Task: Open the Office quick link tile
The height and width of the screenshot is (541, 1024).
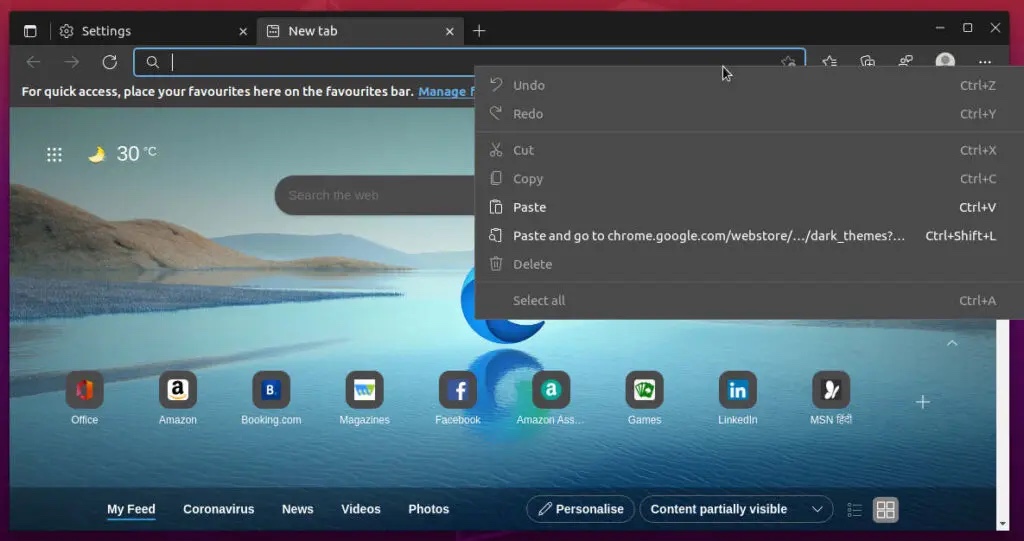Action: coord(85,390)
